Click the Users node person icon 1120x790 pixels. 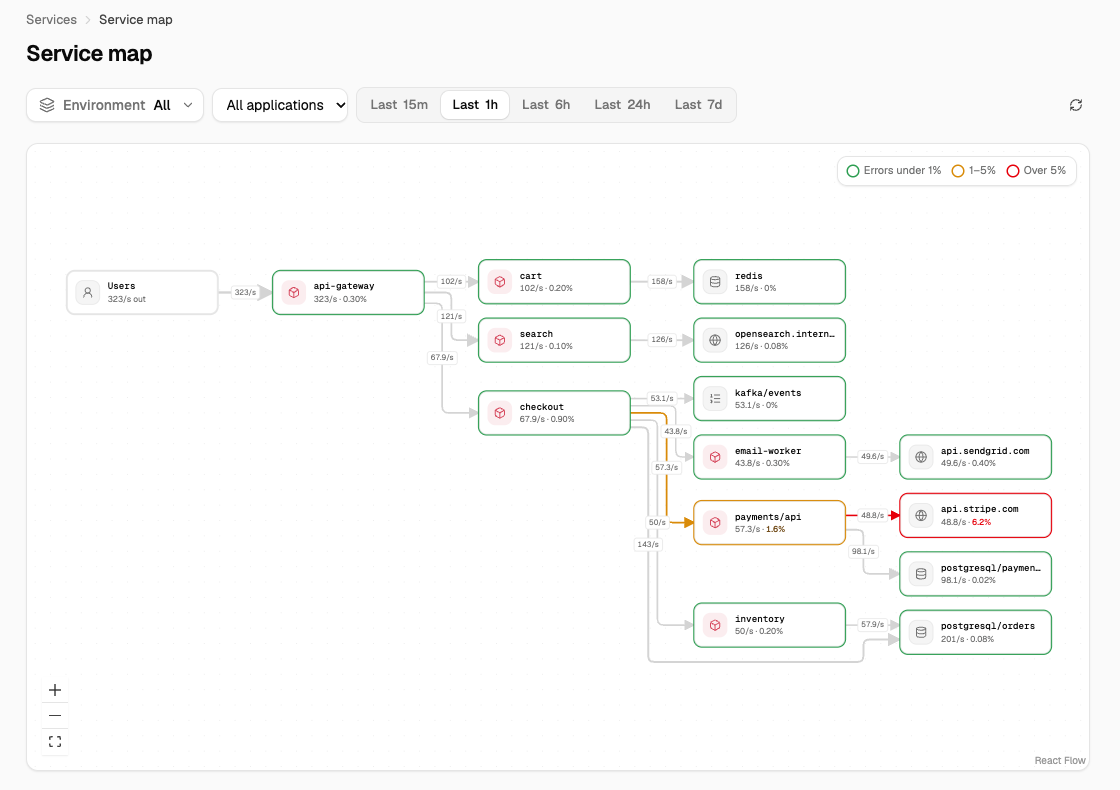[x=88, y=292]
